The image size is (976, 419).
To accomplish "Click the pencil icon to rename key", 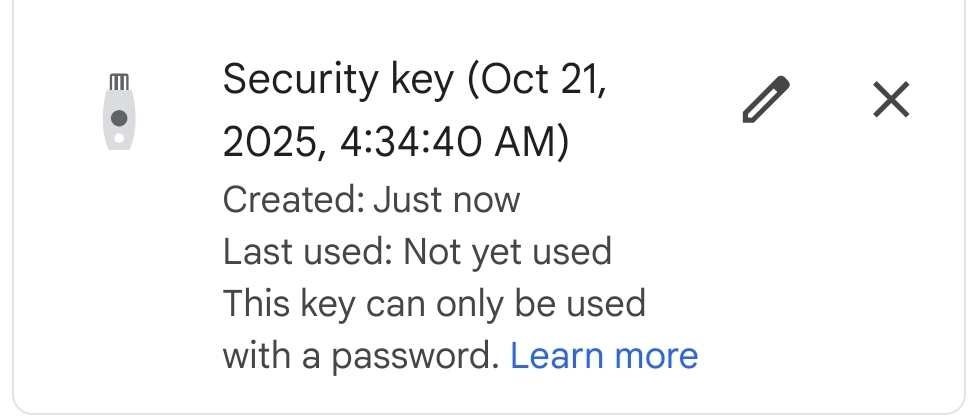I will tap(766, 100).
